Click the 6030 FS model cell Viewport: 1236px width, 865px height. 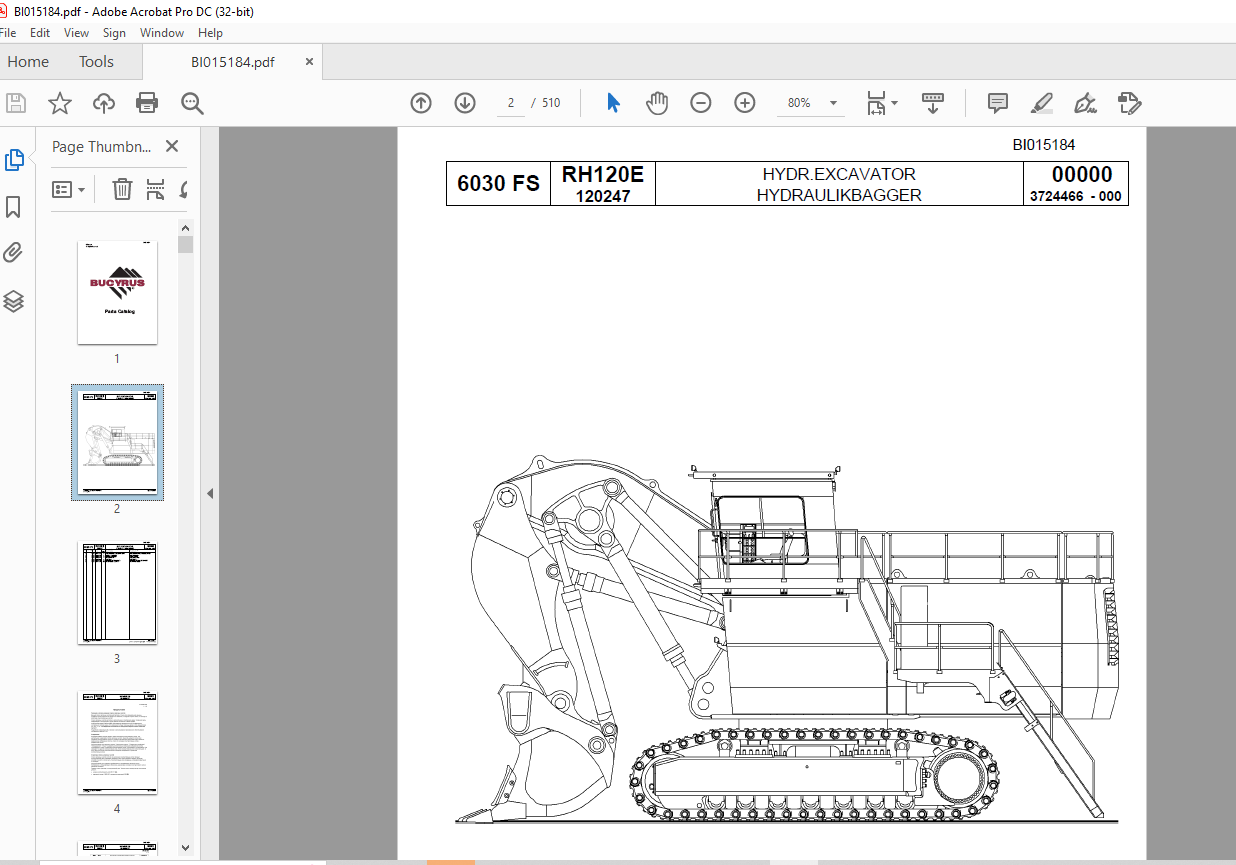click(x=498, y=183)
